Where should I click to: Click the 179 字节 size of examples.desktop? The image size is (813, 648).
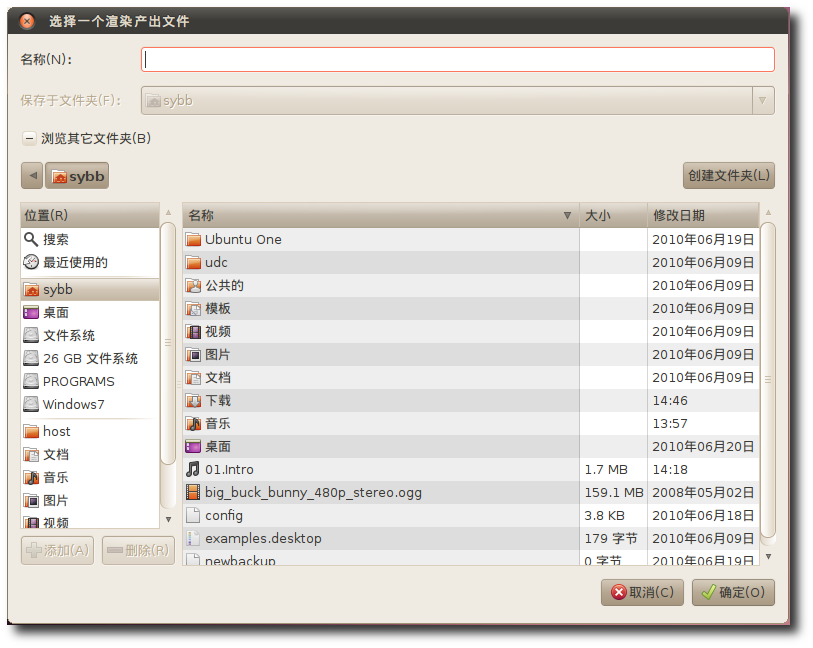[611, 539]
